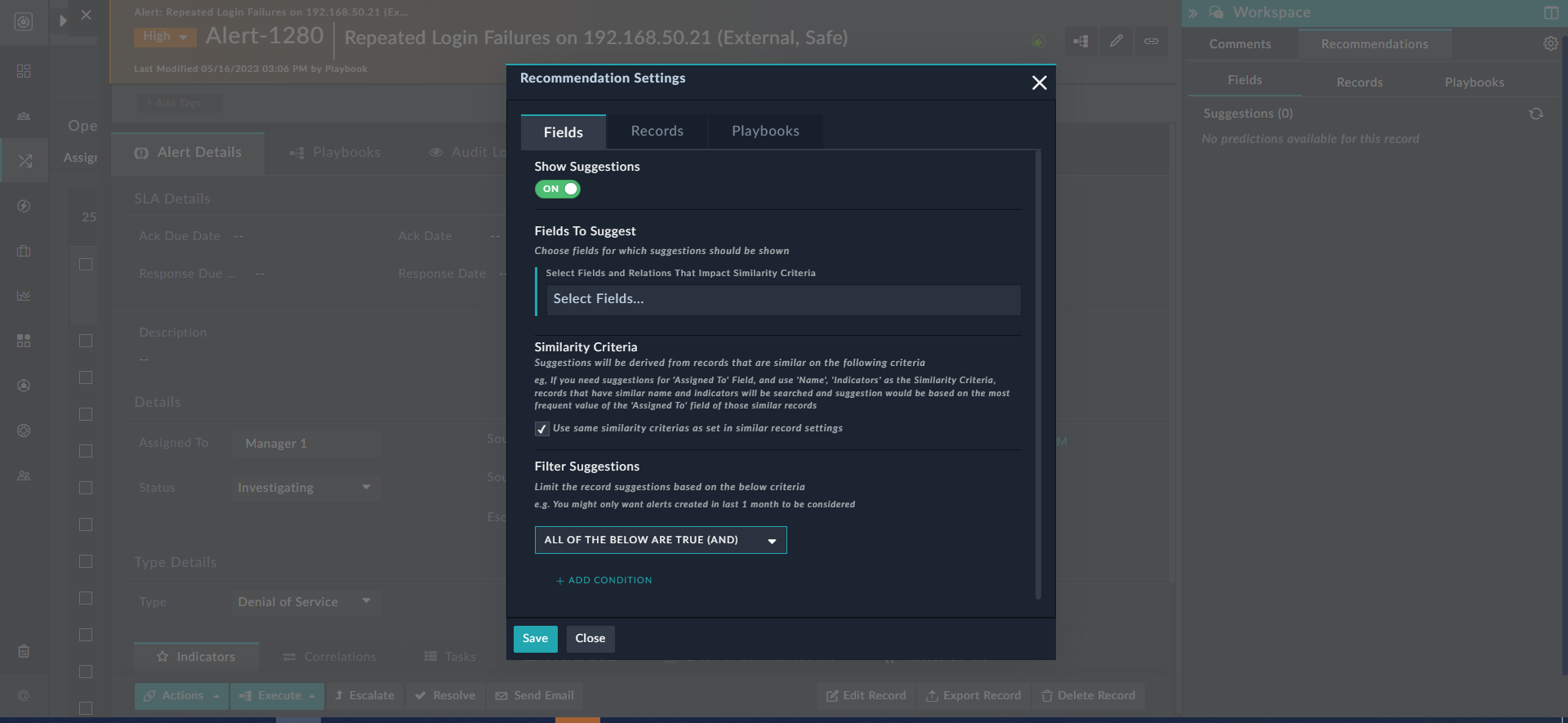Click the Select Fields input box

tap(783, 300)
